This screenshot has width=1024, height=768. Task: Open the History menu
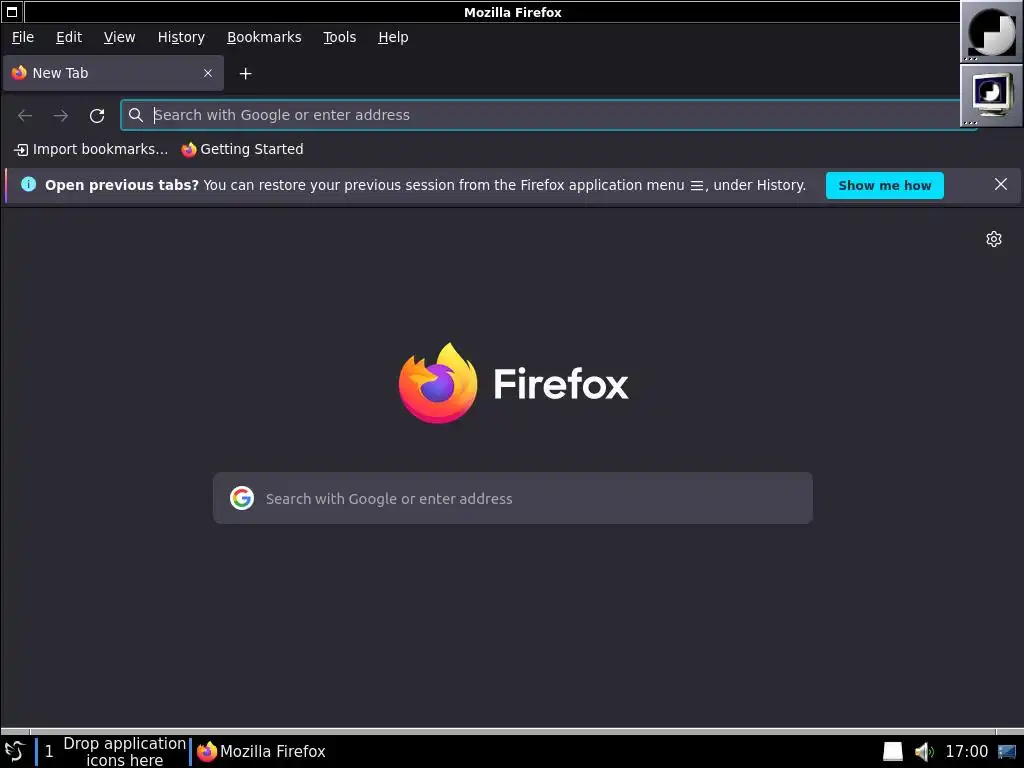point(181,37)
